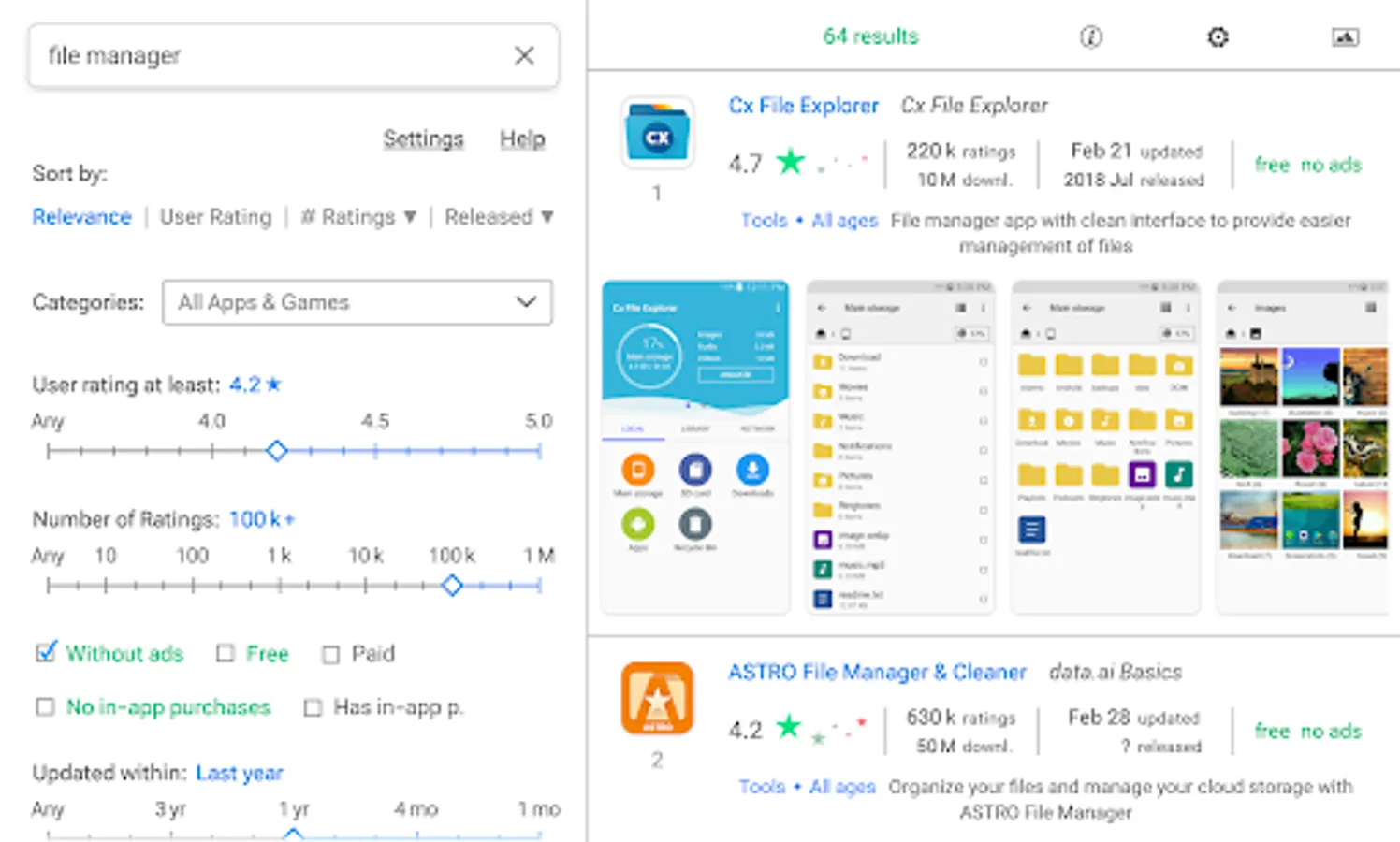The height and width of the screenshot is (842, 1400).
Task: Open the Cx File Explorer app icon
Action: click(657, 134)
